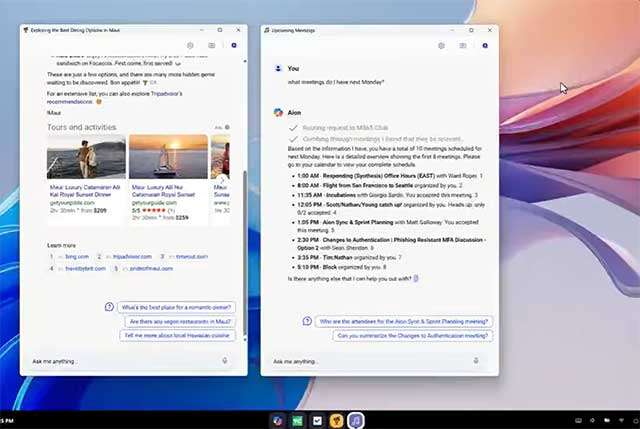Open settings gear in the Maui dining window
The height and width of the screenshot is (429, 640).
190,45
